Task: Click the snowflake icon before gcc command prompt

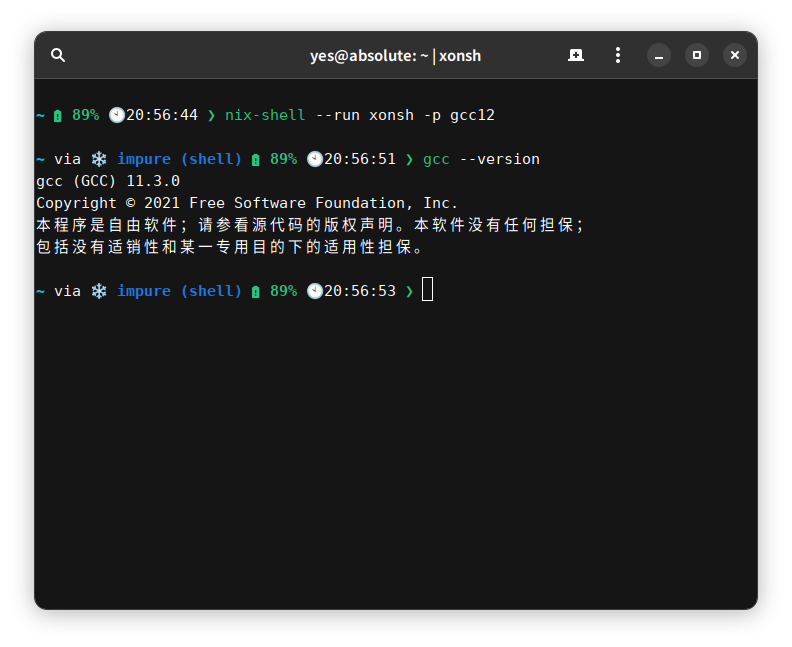Action: tap(99, 159)
